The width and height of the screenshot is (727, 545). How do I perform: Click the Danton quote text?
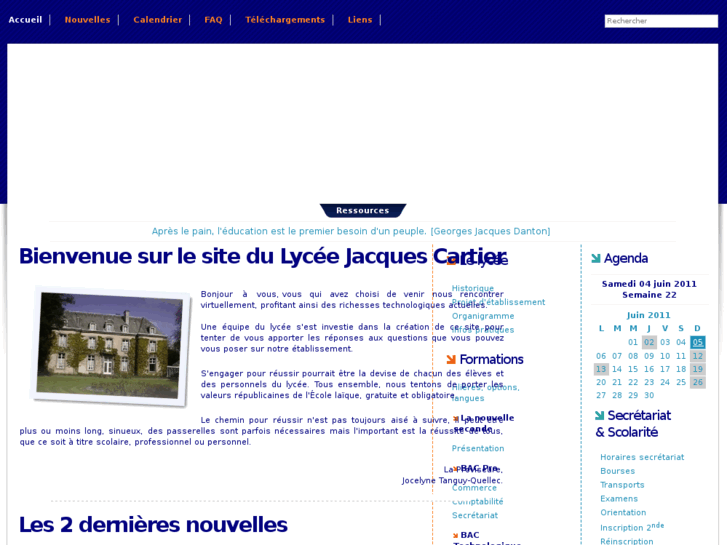pyautogui.click(x=351, y=231)
